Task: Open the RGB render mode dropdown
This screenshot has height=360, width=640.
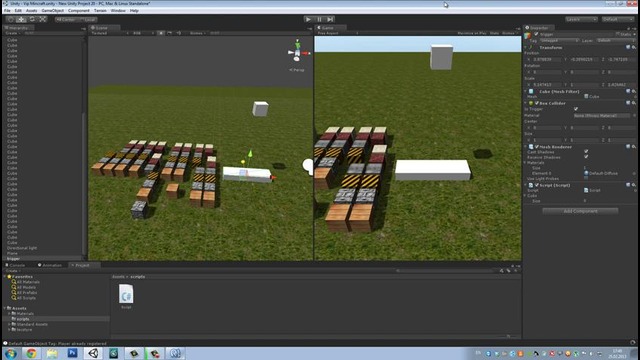Action: (x=144, y=33)
